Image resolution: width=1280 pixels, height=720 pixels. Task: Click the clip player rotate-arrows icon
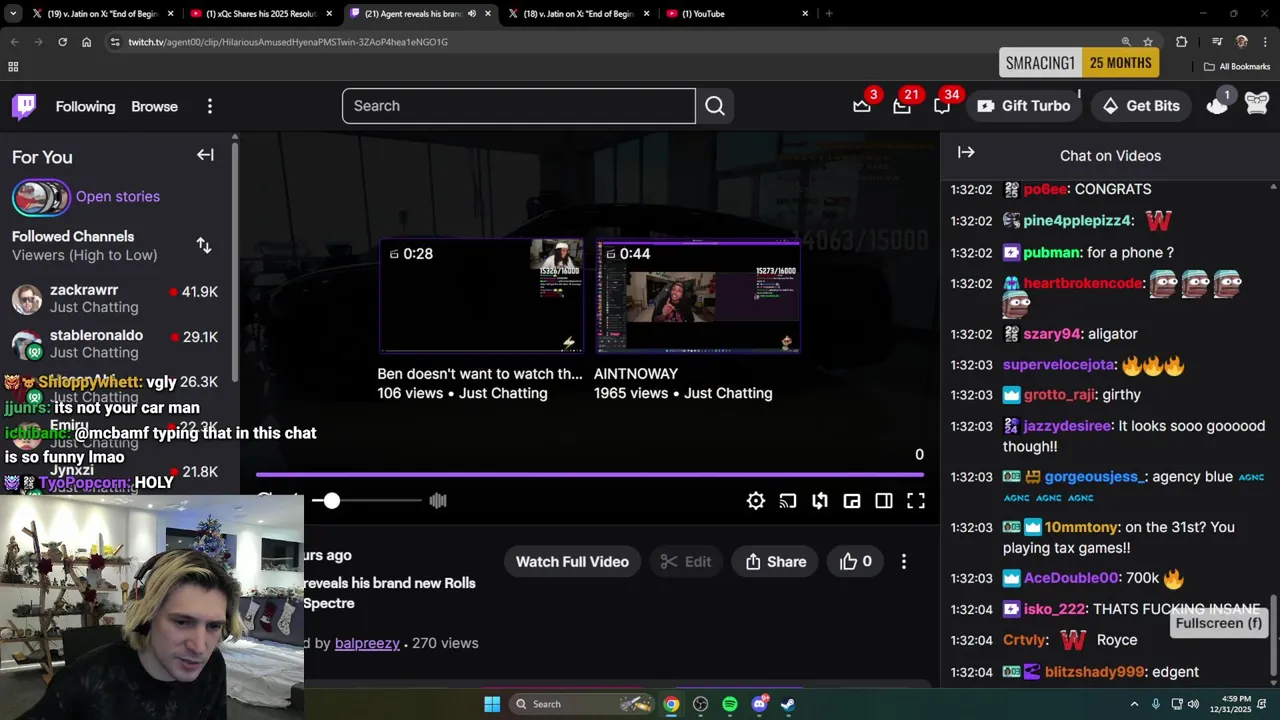[x=820, y=501]
